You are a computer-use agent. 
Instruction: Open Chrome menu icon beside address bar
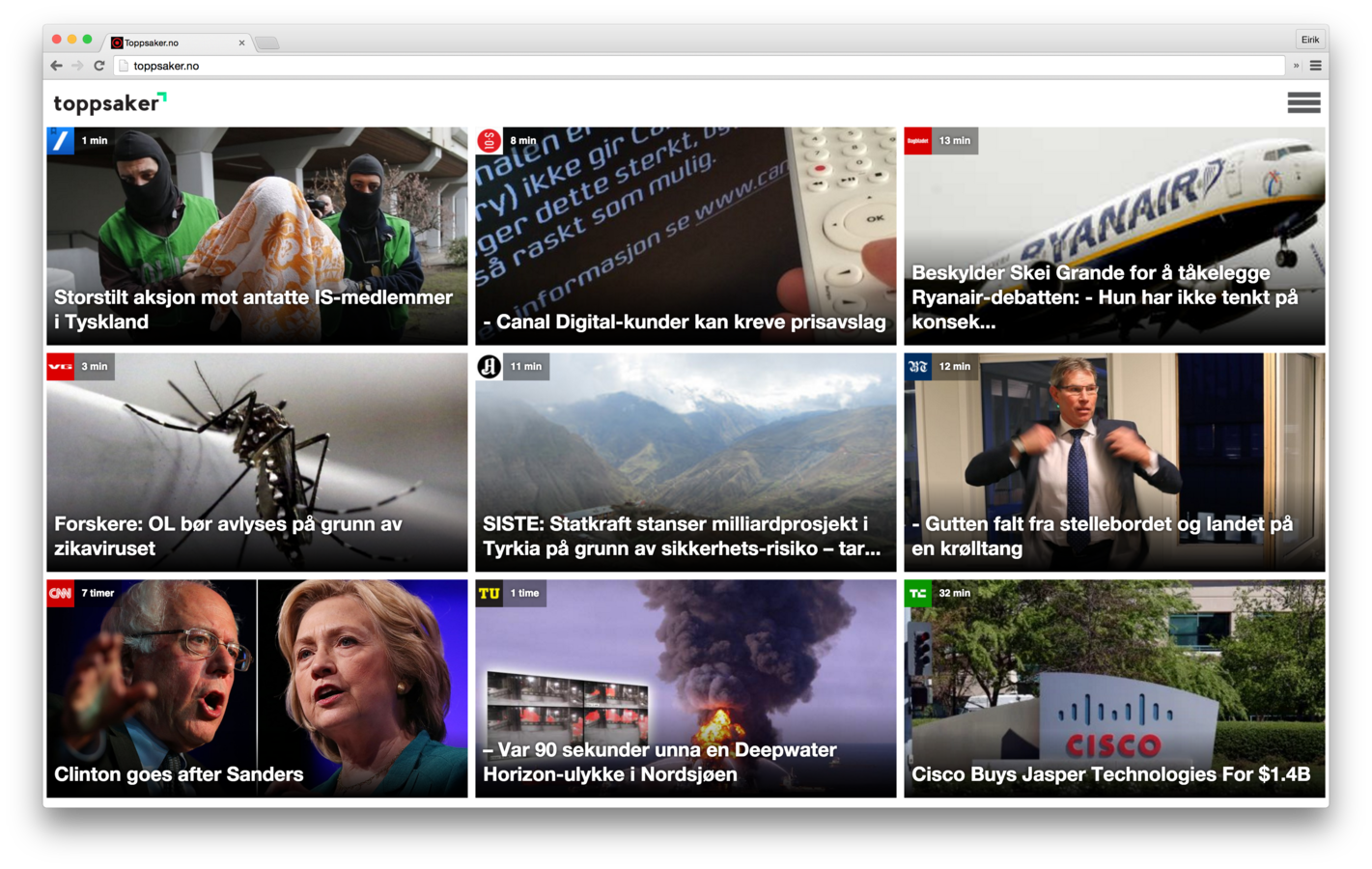point(1315,66)
